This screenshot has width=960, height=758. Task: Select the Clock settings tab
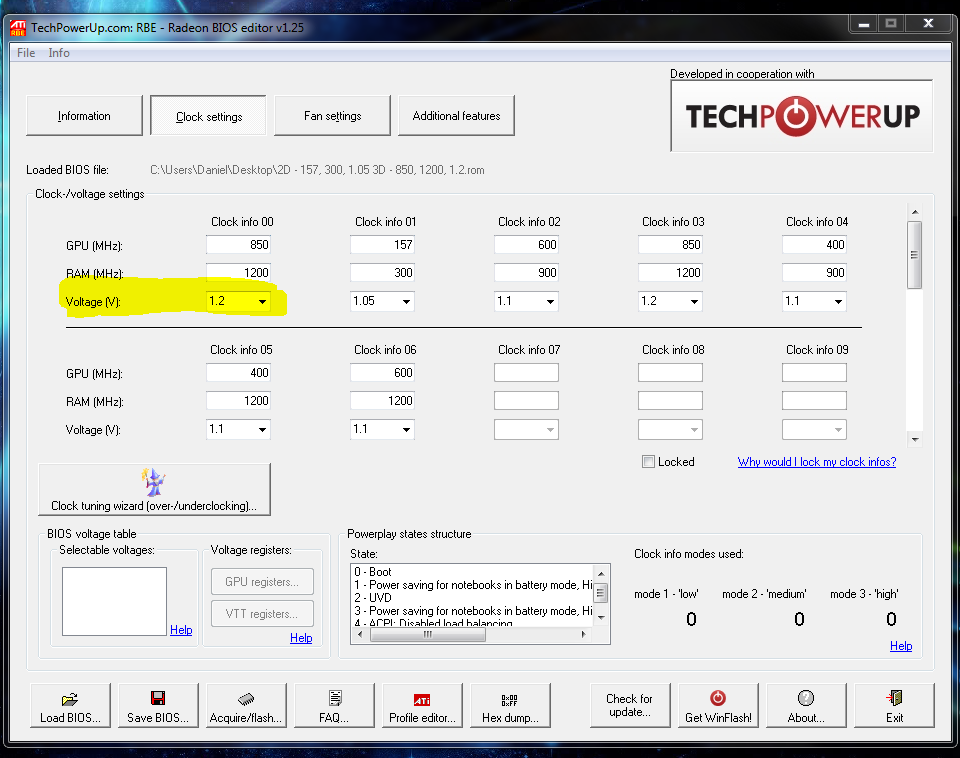tap(209, 116)
